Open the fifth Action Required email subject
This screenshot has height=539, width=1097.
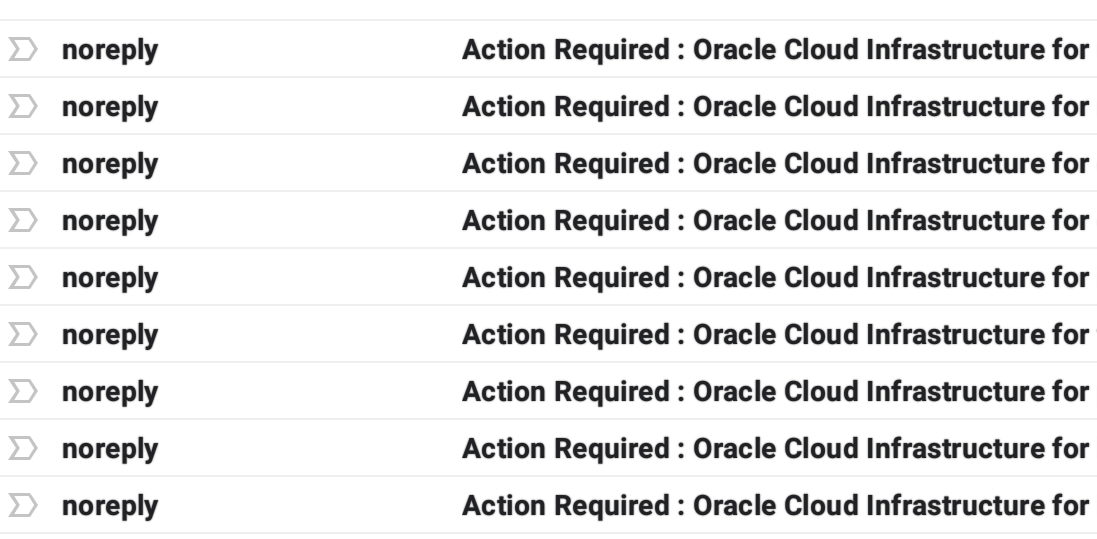tap(775, 278)
